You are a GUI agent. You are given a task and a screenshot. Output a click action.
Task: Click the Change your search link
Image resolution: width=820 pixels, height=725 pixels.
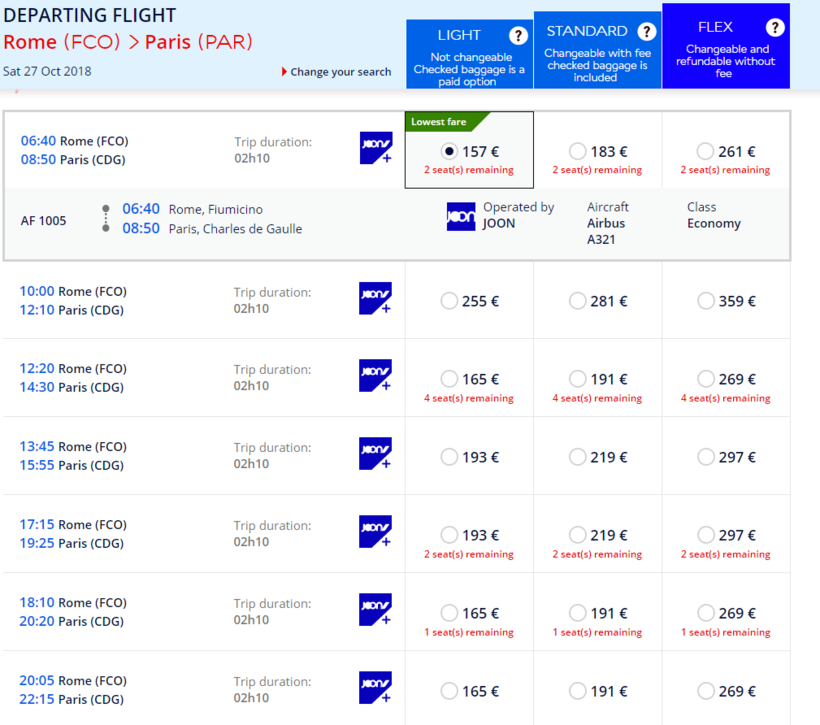[340, 72]
